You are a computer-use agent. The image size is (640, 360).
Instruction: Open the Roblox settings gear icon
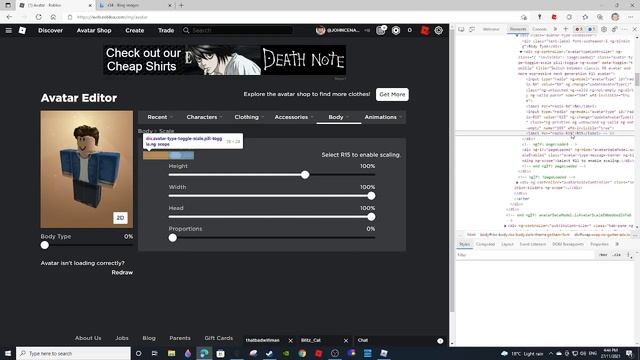tap(439, 30)
